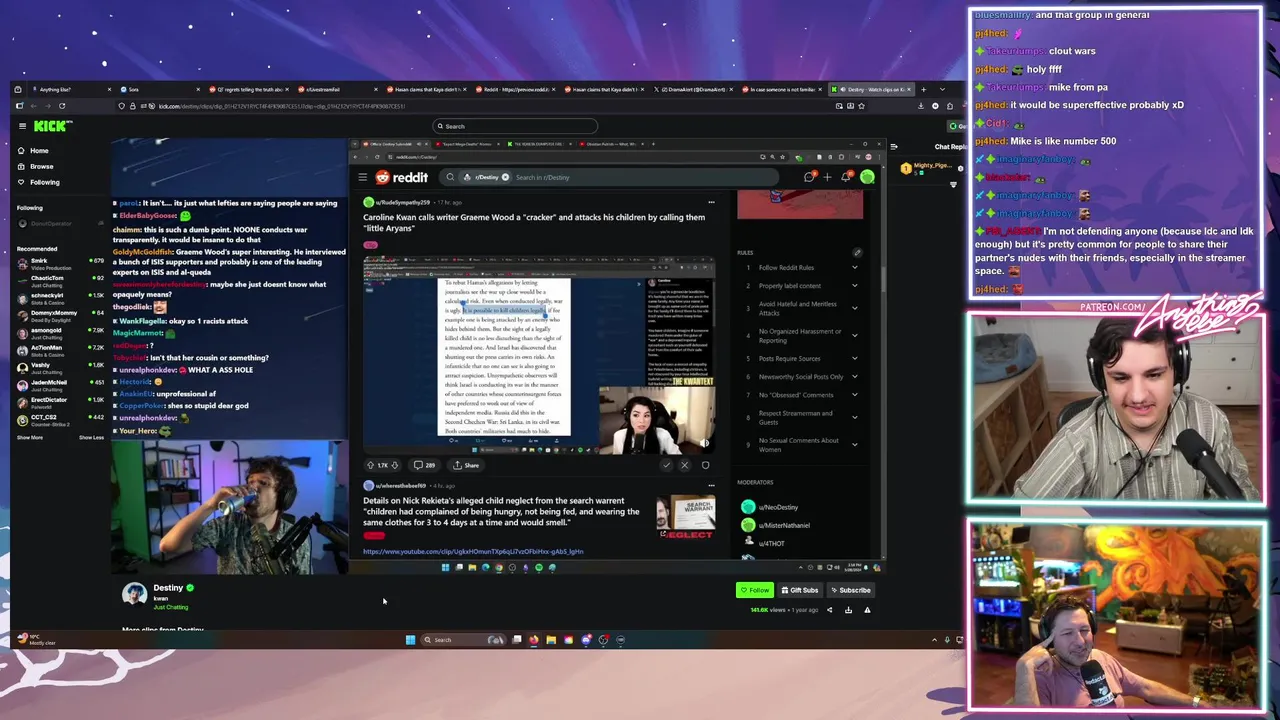The image size is (1280, 720).
Task: Click Show Less under Recommended
Action: [91, 437]
